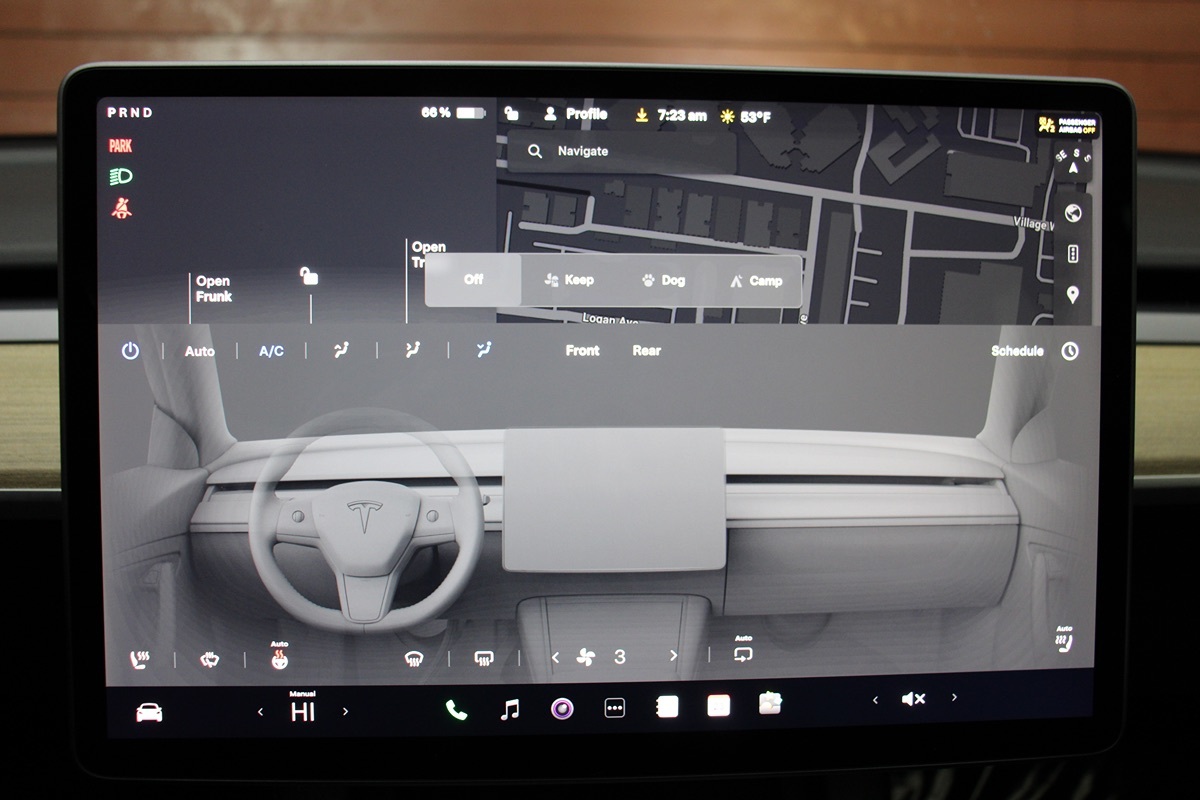Tap the globe icon on map
Screen dimensions: 1200x800
(1073, 213)
